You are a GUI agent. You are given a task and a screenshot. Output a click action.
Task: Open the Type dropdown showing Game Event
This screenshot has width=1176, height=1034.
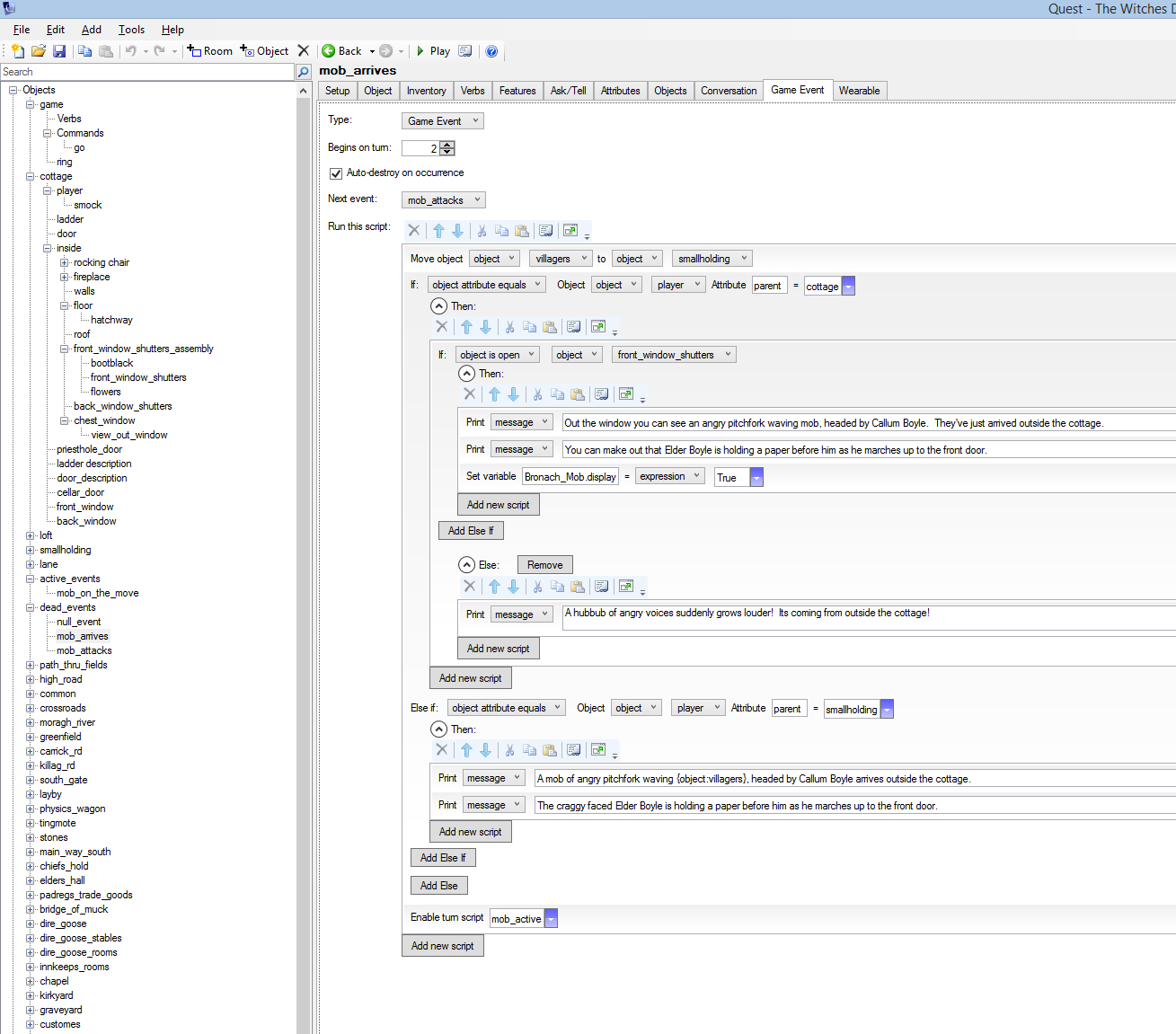click(x=442, y=121)
